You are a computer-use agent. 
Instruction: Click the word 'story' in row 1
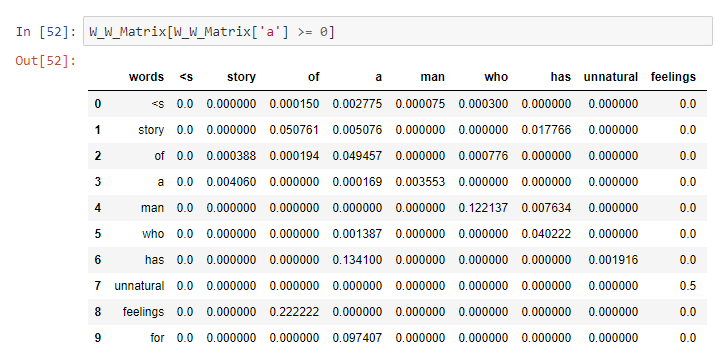(x=151, y=130)
